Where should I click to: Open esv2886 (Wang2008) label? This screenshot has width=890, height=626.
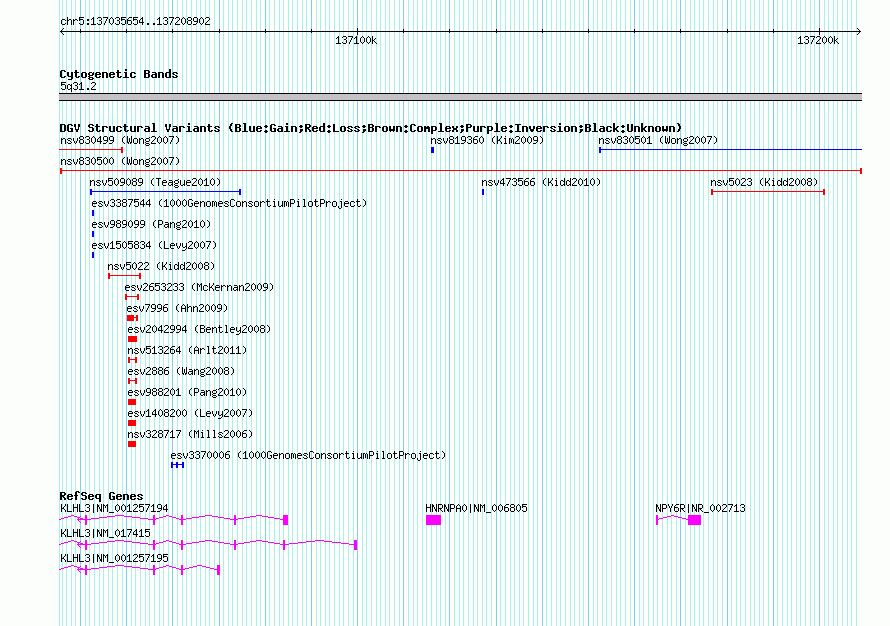pyautogui.click(x=181, y=371)
